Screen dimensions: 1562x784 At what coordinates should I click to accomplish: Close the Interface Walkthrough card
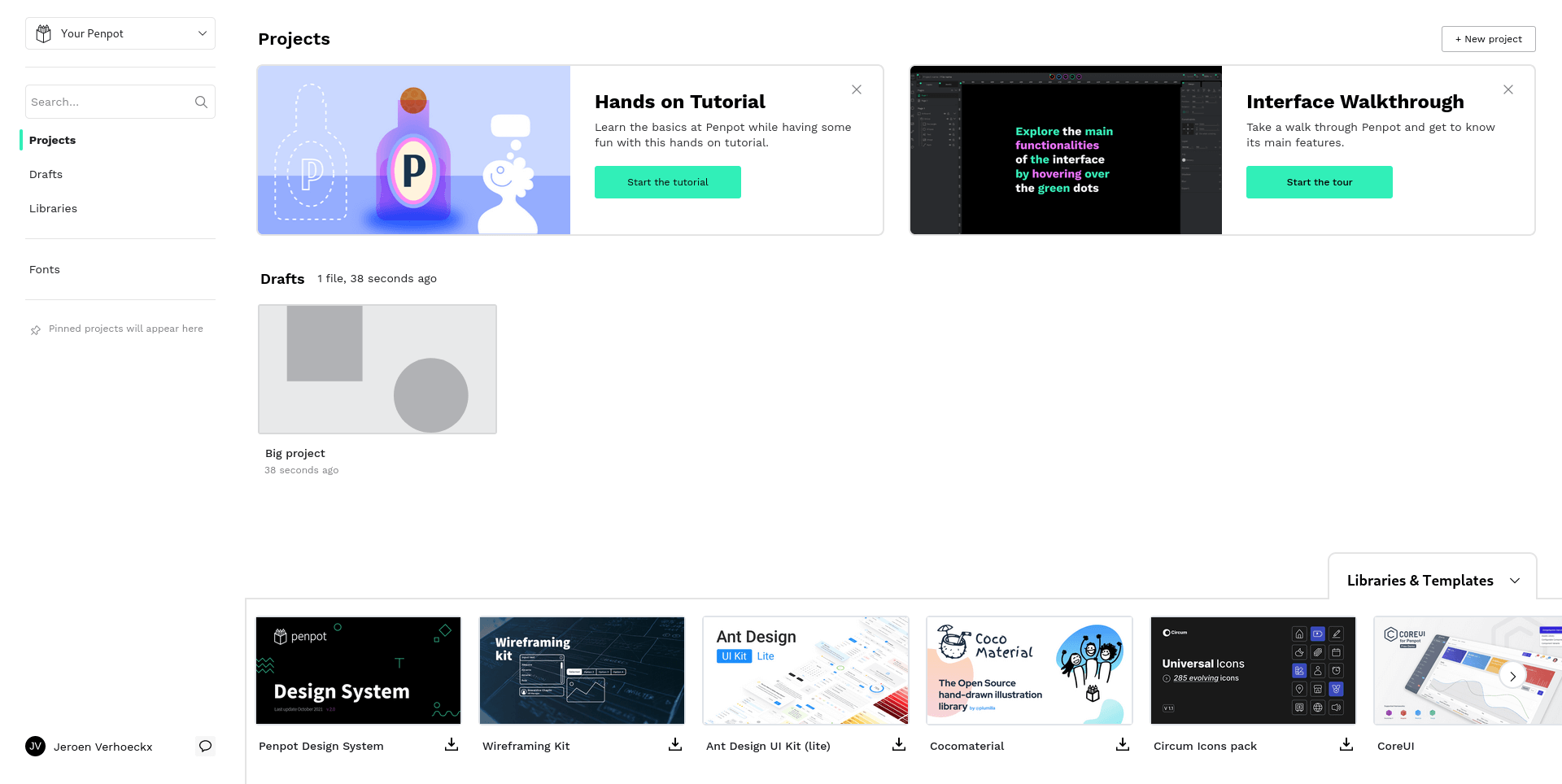click(x=1508, y=89)
